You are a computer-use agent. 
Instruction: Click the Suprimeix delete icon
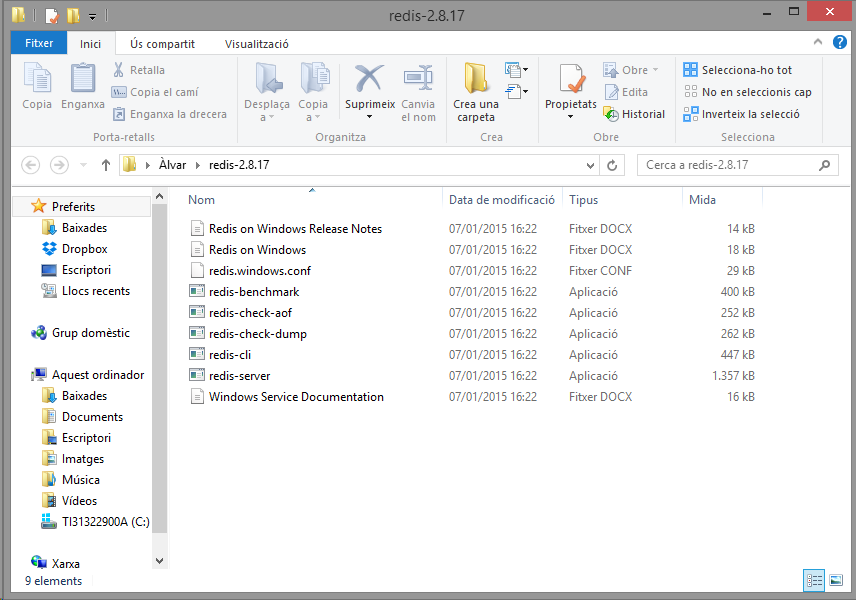click(x=369, y=80)
